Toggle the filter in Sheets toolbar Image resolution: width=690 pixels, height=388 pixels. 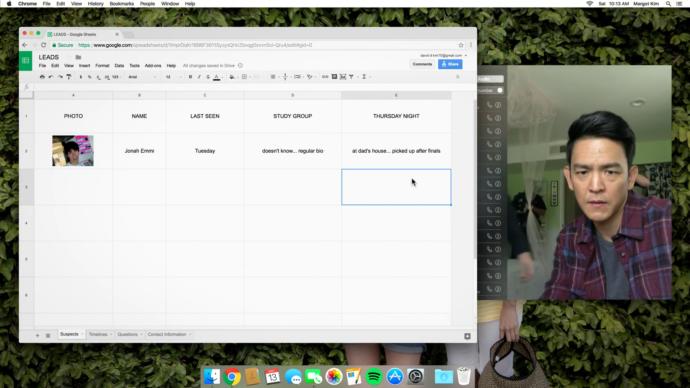click(x=352, y=77)
